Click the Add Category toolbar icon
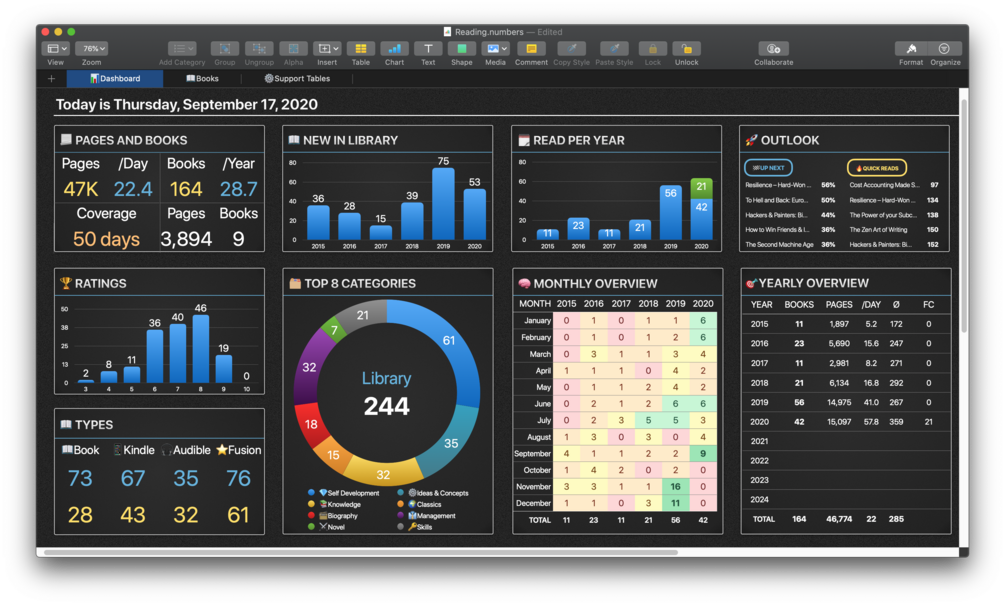This screenshot has width=1005, height=605. [x=181, y=49]
